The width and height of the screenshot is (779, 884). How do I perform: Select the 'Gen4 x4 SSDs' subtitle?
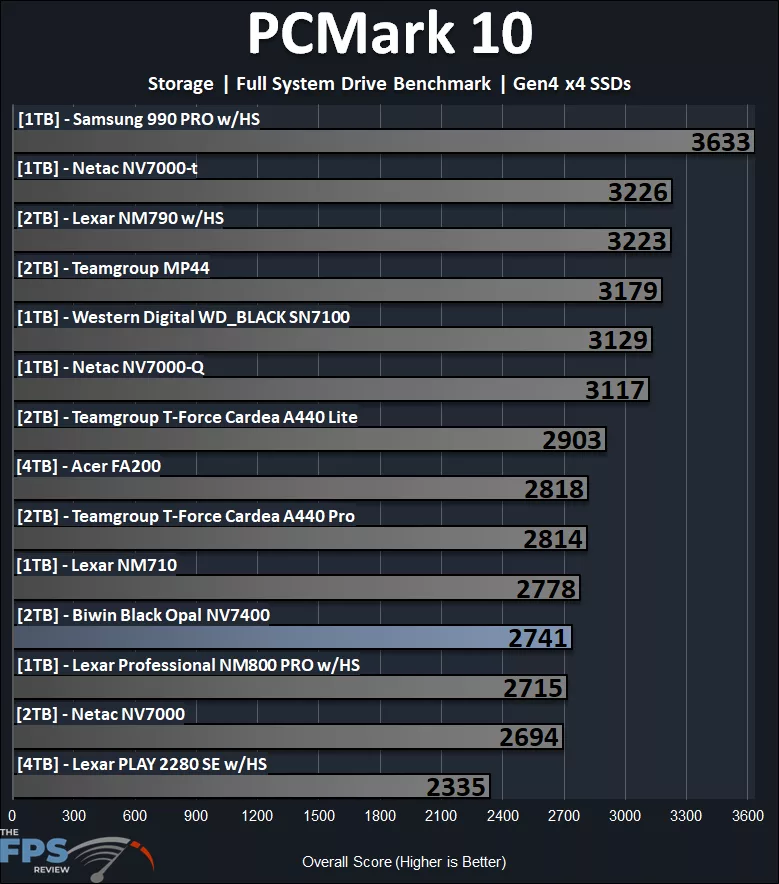tap(572, 84)
